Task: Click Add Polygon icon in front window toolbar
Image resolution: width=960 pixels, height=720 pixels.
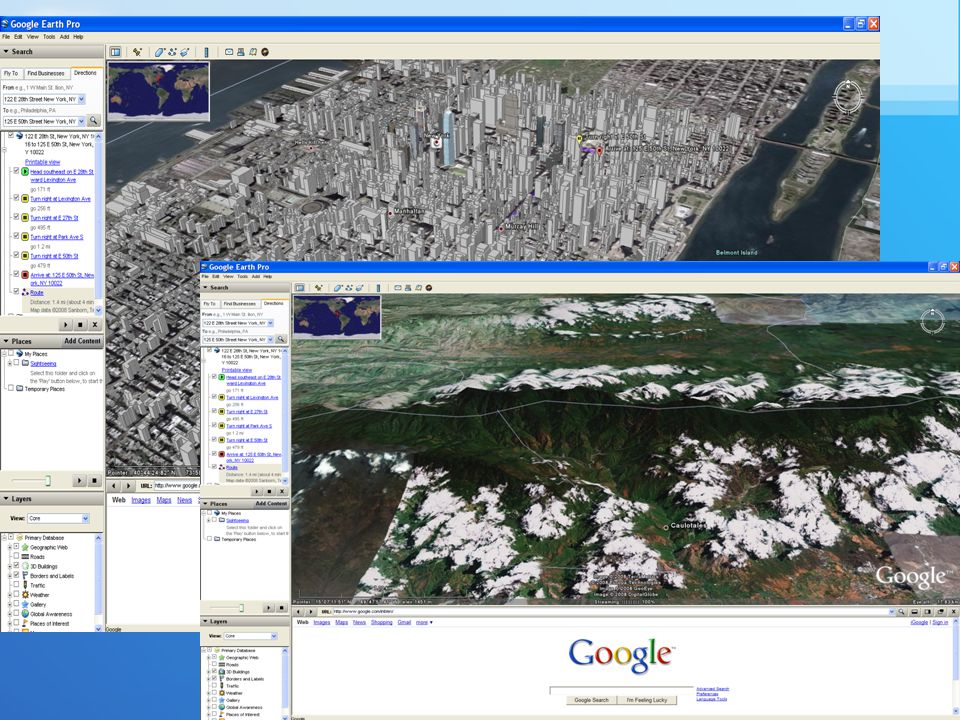Action: [338, 287]
